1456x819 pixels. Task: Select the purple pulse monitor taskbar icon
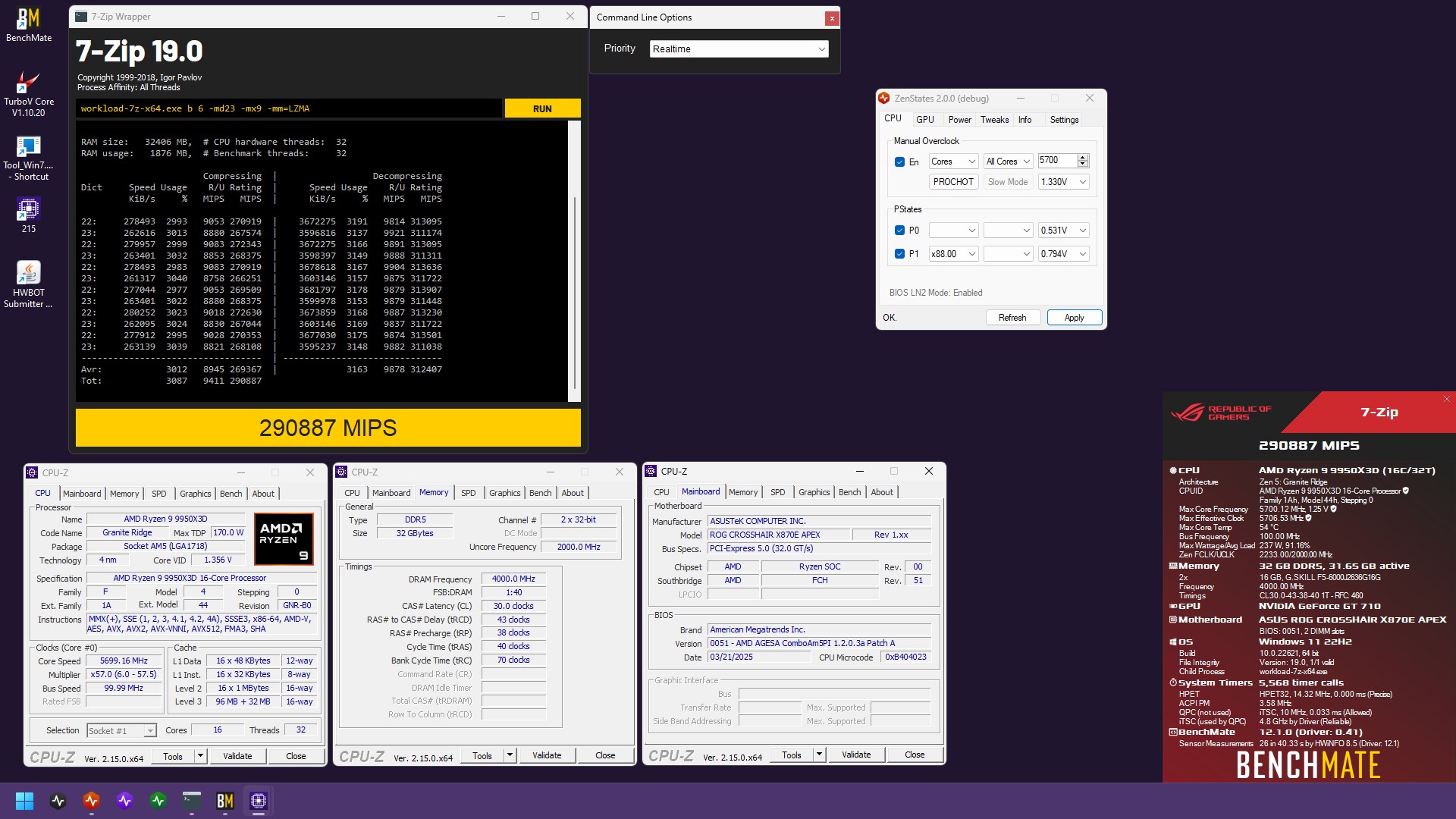[x=125, y=801]
